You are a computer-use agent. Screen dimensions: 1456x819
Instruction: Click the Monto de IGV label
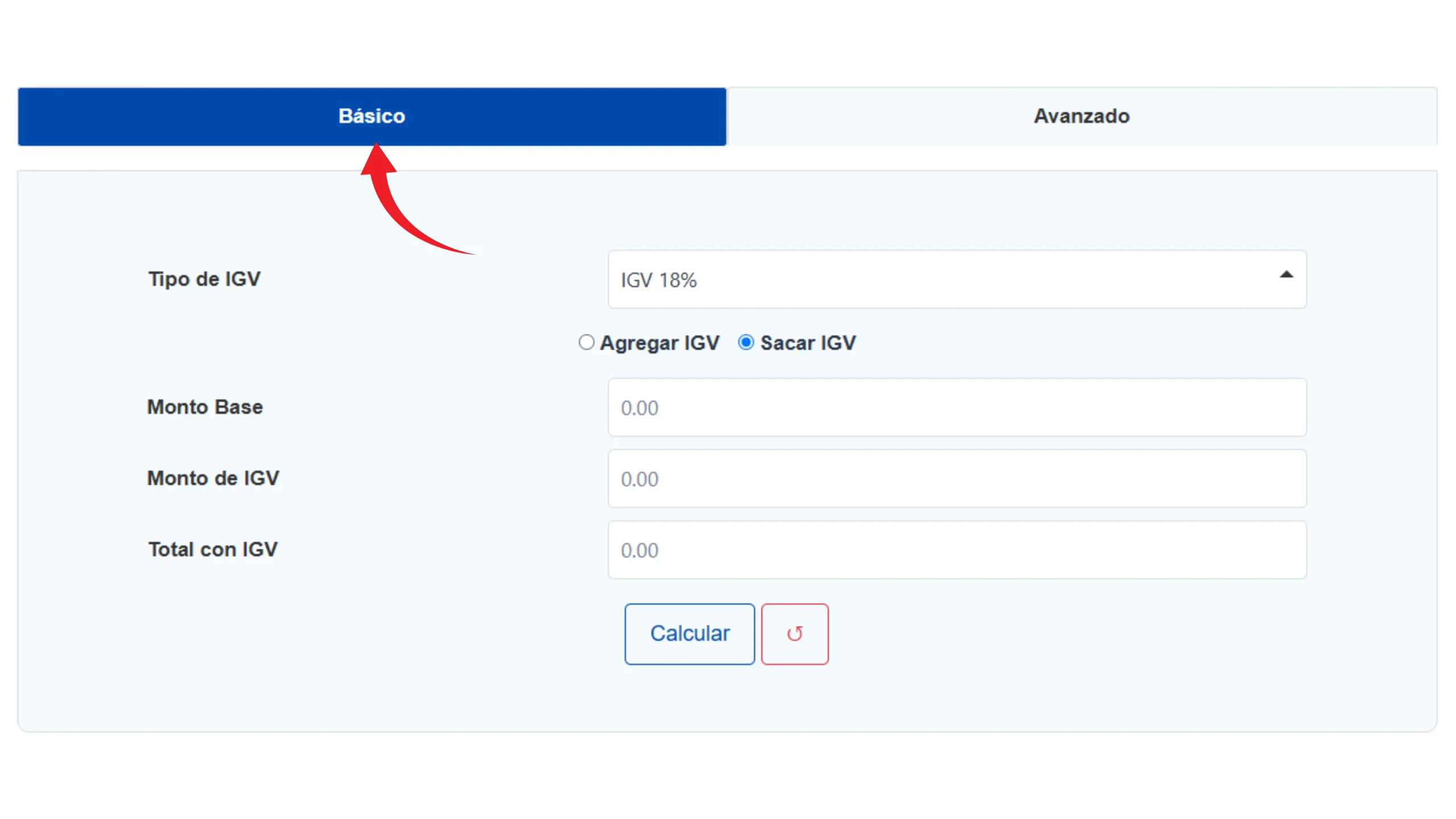point(213,478)
